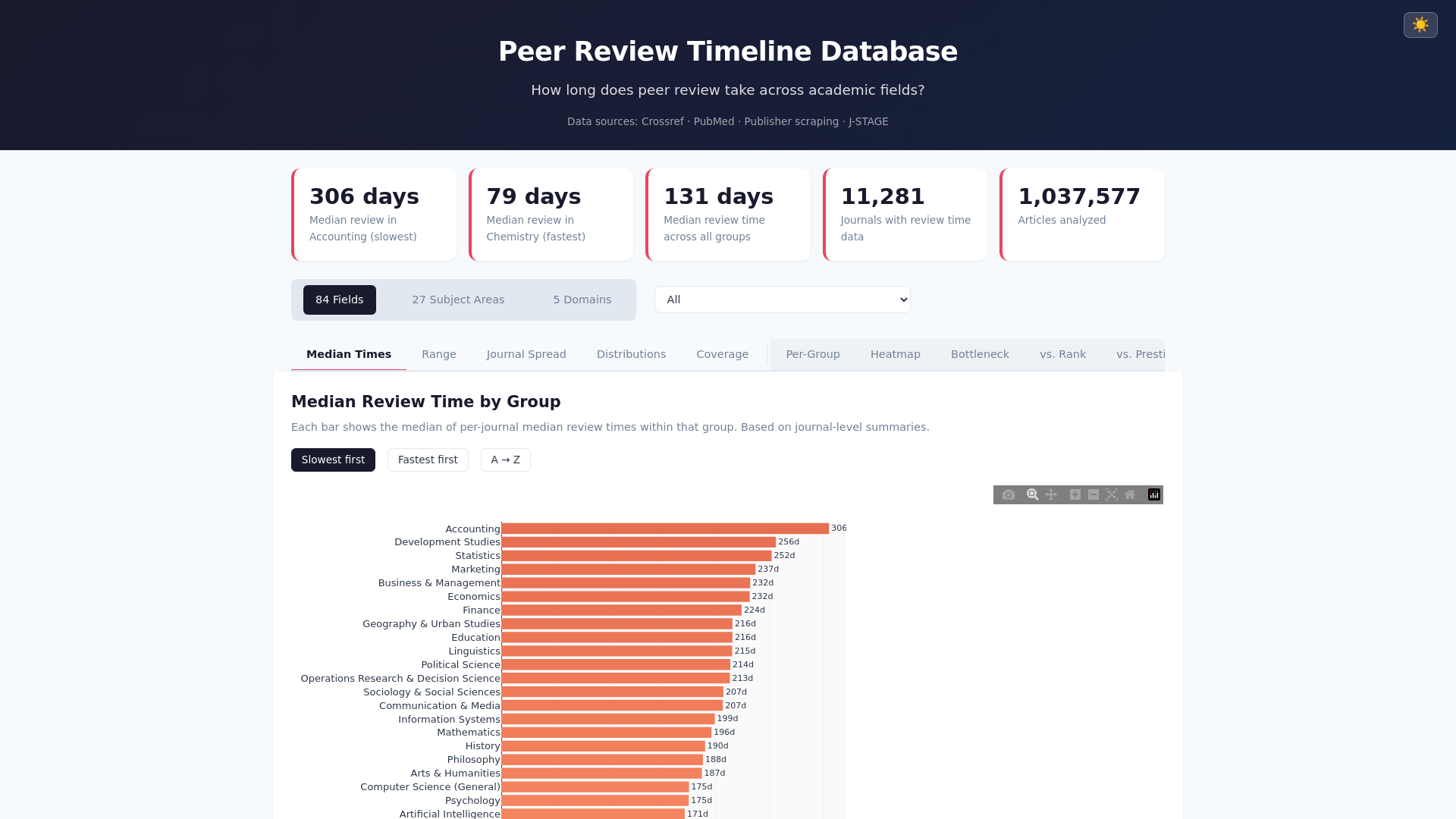
Task: Open the vs. Rank tab
Action: coord(1063,354)
